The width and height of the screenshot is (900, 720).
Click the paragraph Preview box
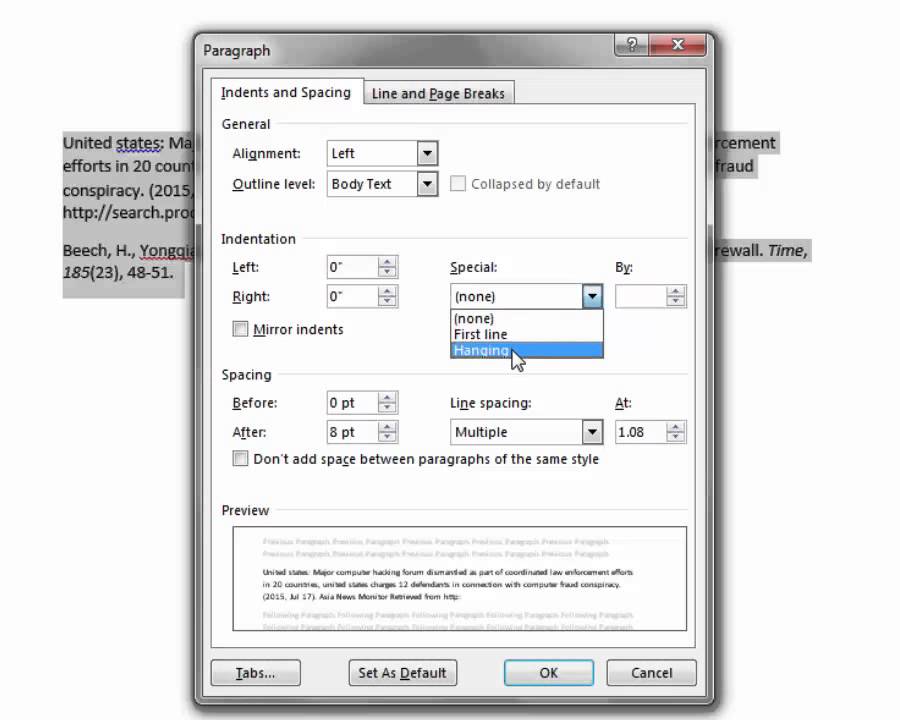pos(459,578)
